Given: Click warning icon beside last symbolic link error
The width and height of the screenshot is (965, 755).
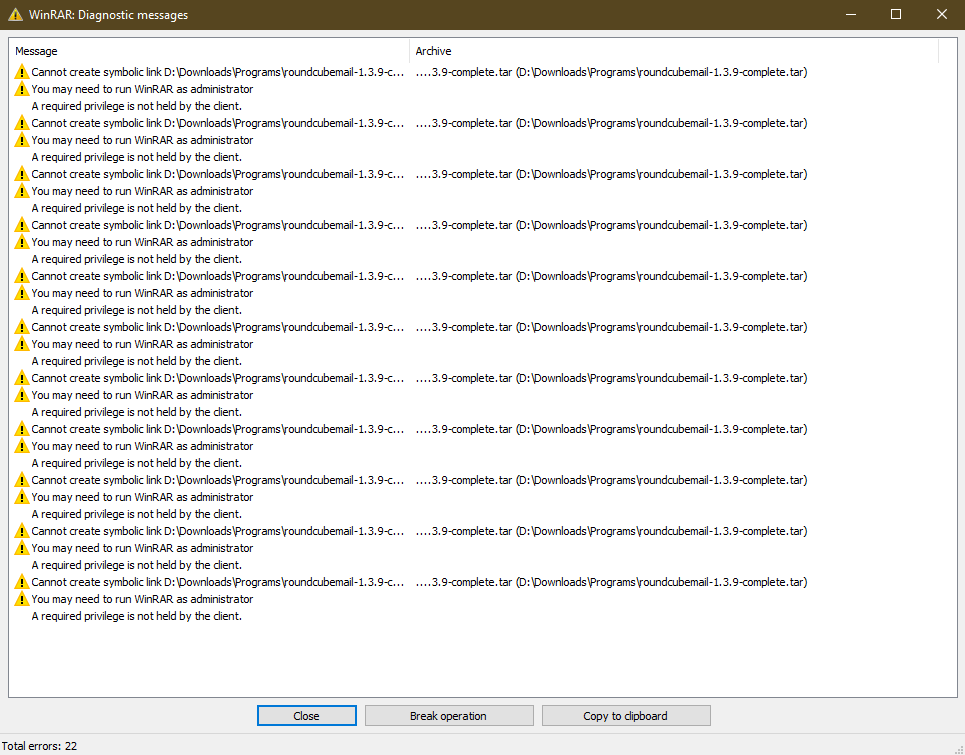Looking at the screenshot, I should 22,582.
